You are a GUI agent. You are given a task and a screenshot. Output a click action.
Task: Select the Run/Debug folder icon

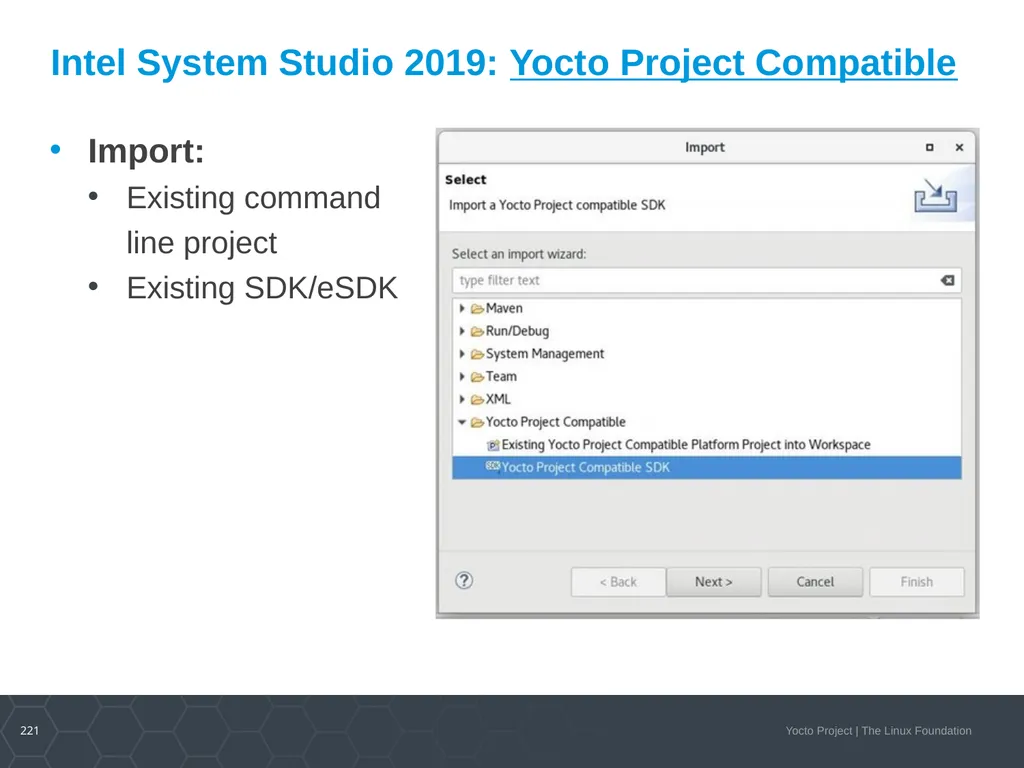pos(477,332)
